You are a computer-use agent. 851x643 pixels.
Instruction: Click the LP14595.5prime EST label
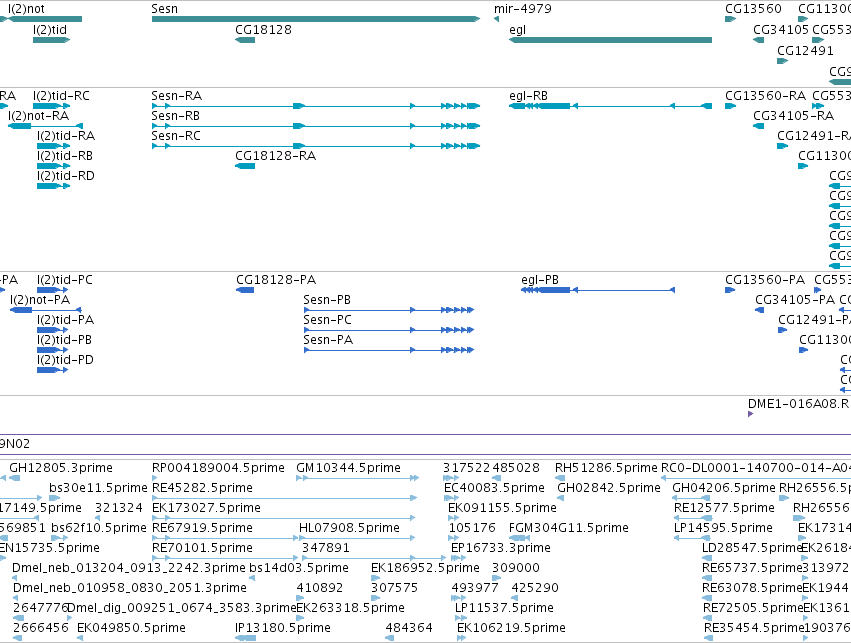tap(723, 528)
